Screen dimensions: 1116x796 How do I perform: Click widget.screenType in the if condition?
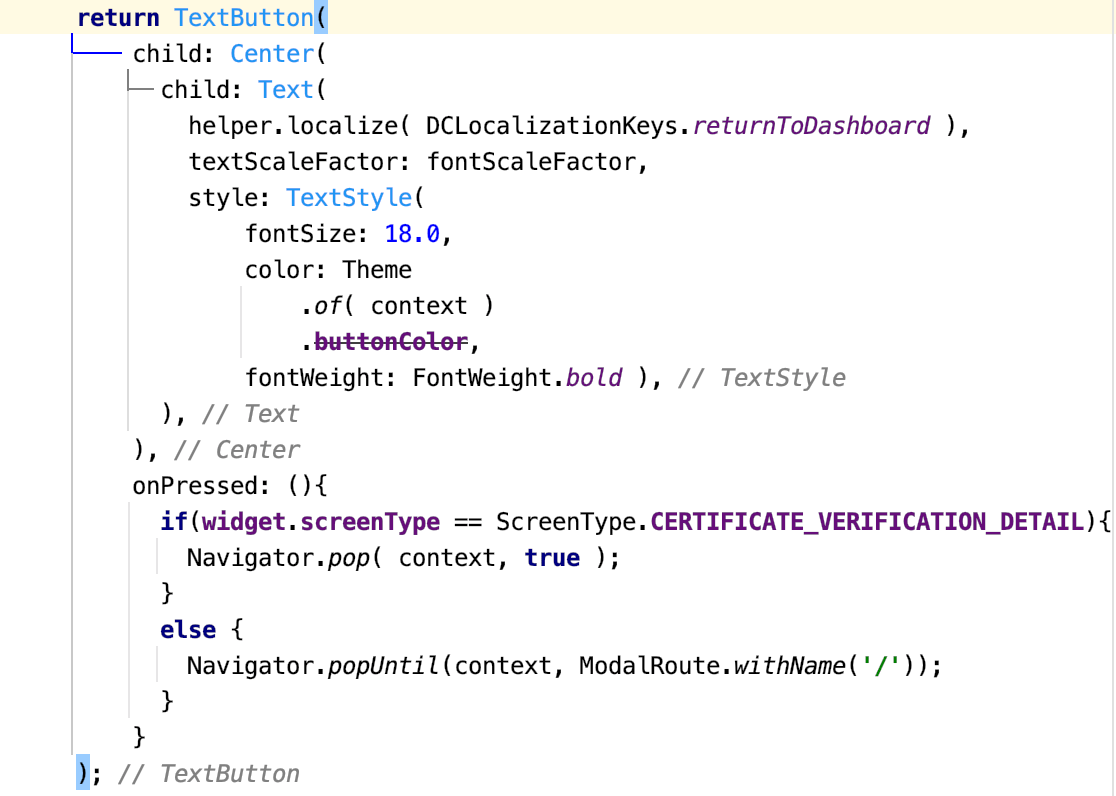[322, 521]
